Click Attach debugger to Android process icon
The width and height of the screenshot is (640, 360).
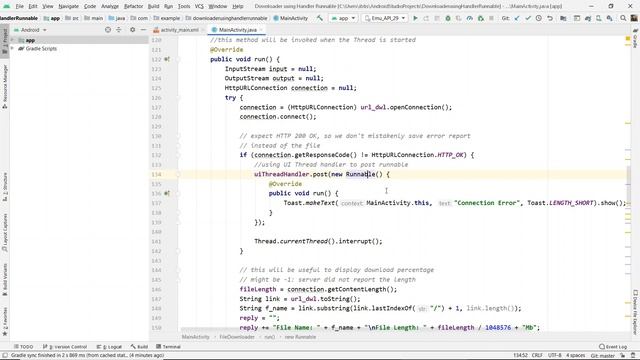[x=481, y=18]
